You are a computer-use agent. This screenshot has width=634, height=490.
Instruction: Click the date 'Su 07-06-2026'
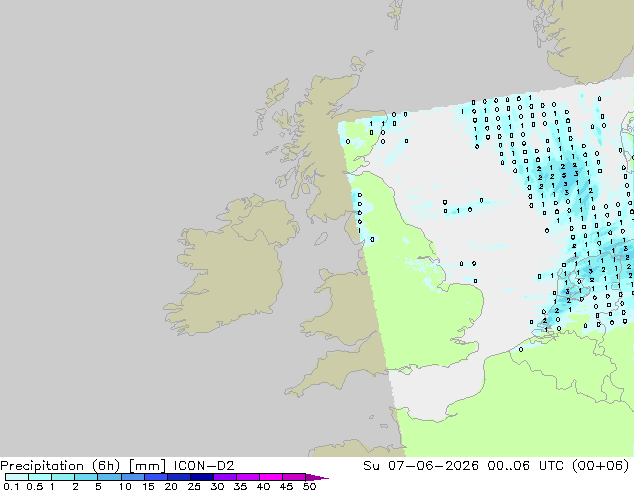tap(421, 466)
